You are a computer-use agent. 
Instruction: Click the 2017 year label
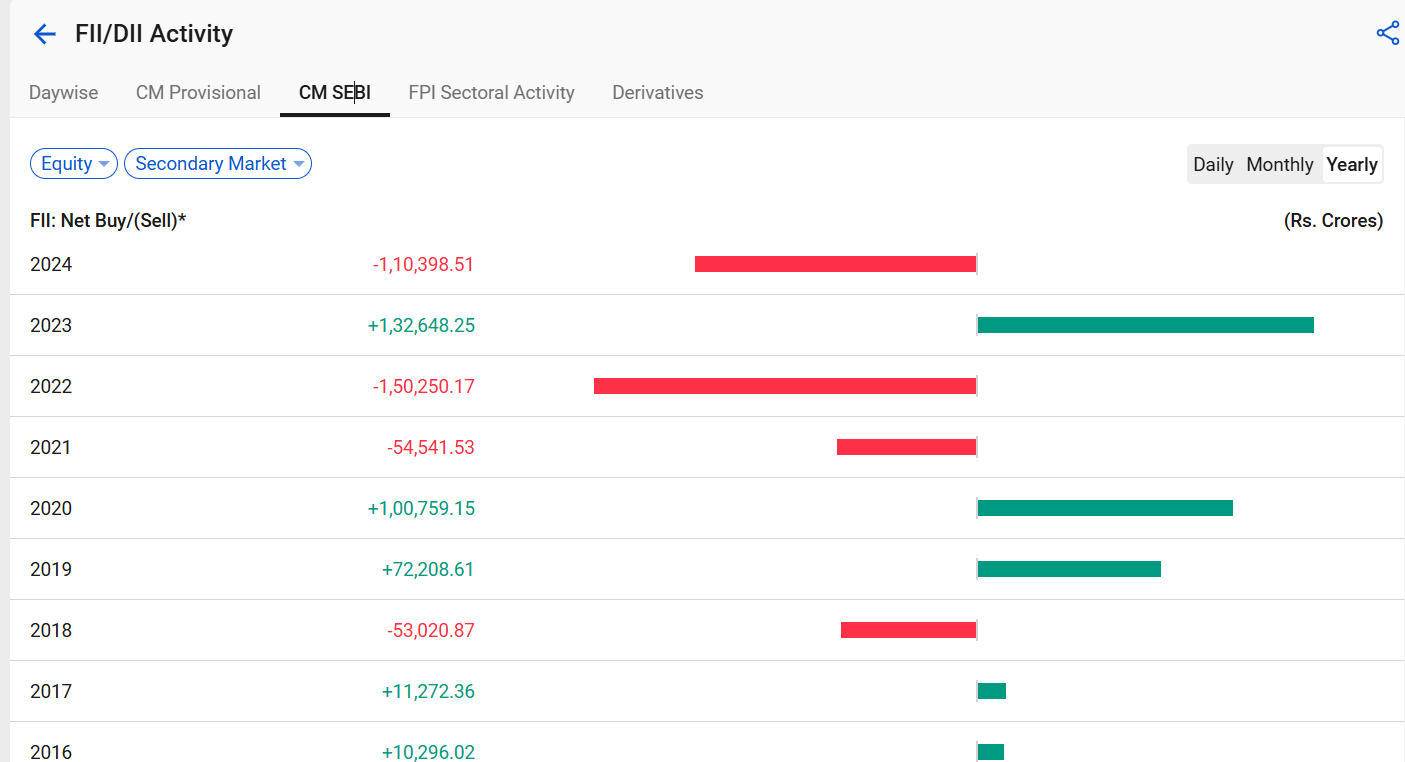(51, 692)
